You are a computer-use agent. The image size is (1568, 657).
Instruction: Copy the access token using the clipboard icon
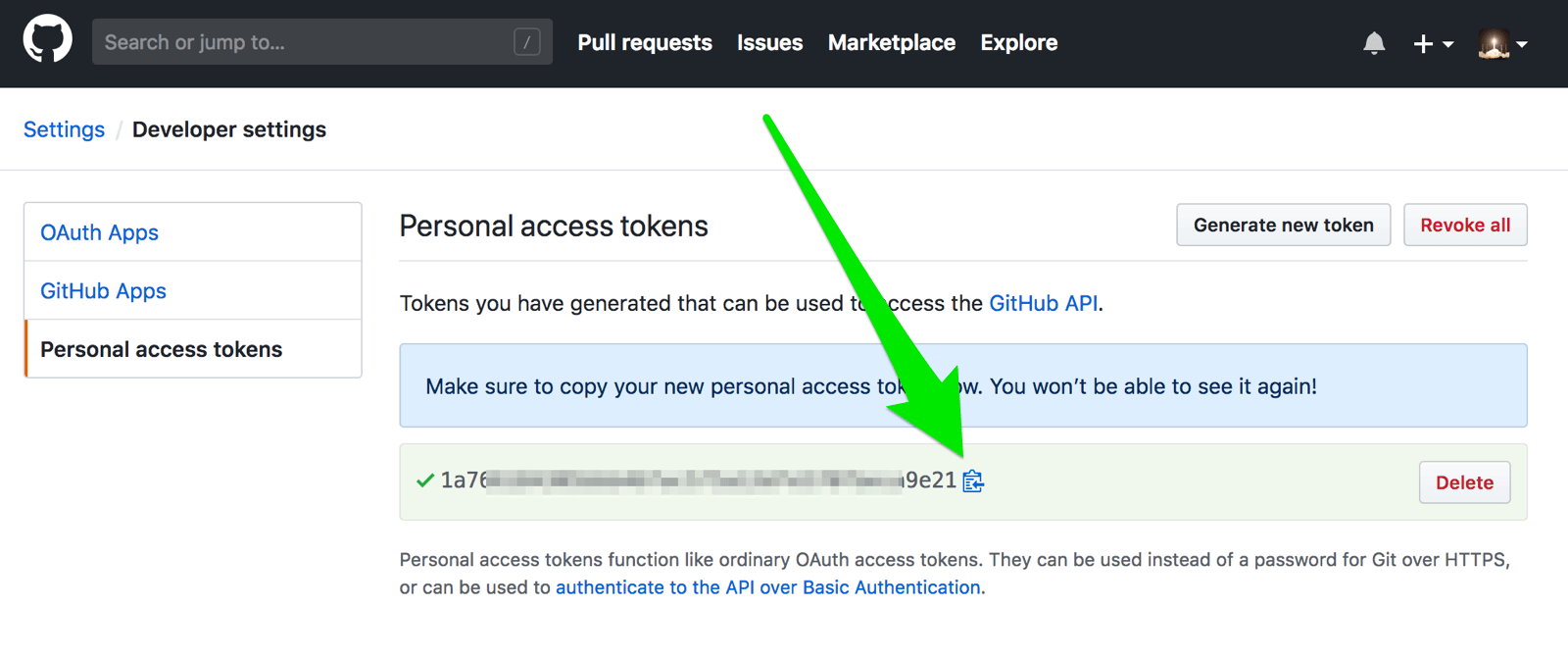973,480
